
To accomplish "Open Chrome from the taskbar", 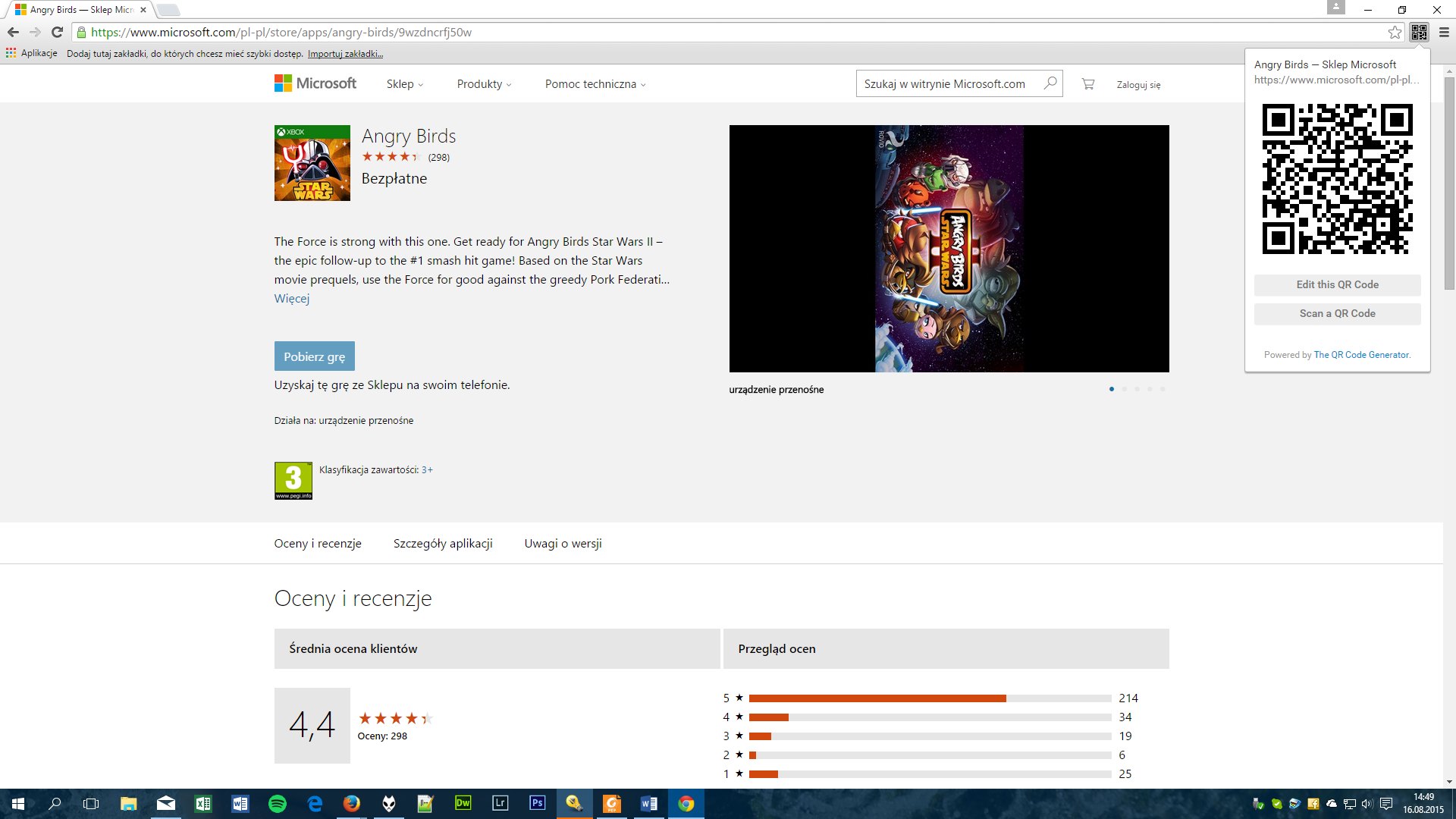I will [x=686, y=804].
